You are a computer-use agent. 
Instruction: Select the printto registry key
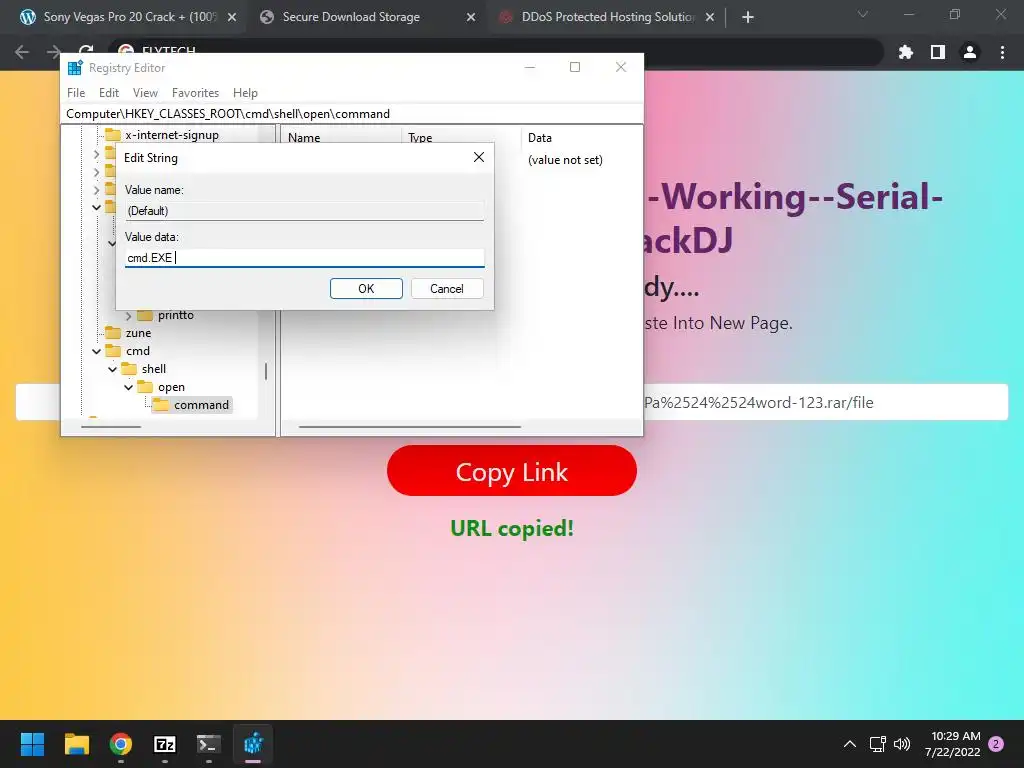pyautogui.click(x=176, y=315)
